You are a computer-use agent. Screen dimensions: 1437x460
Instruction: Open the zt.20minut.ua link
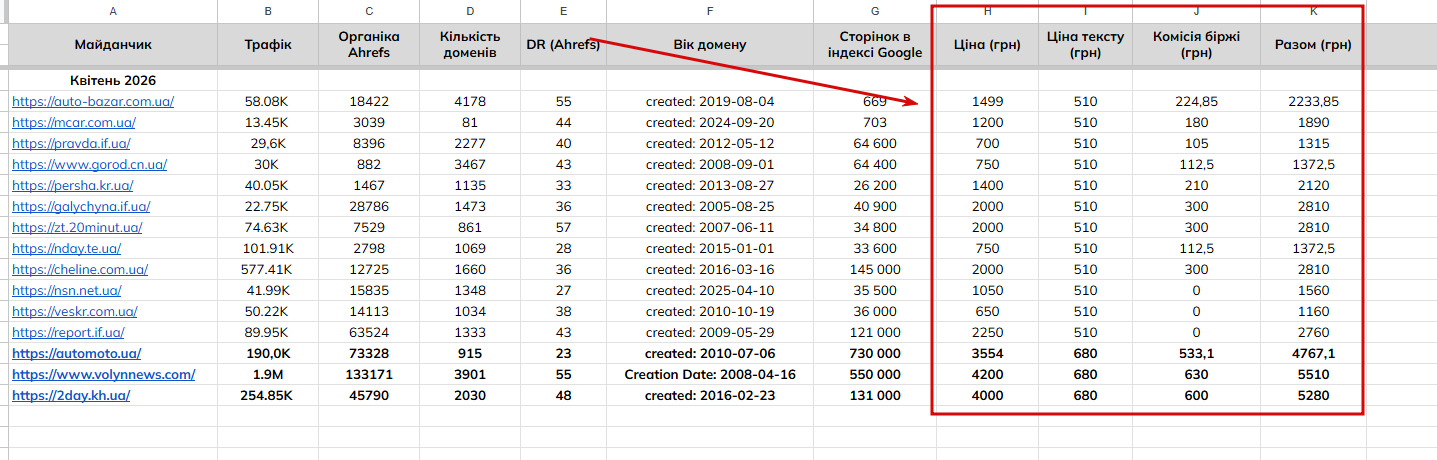coord(76,228)
